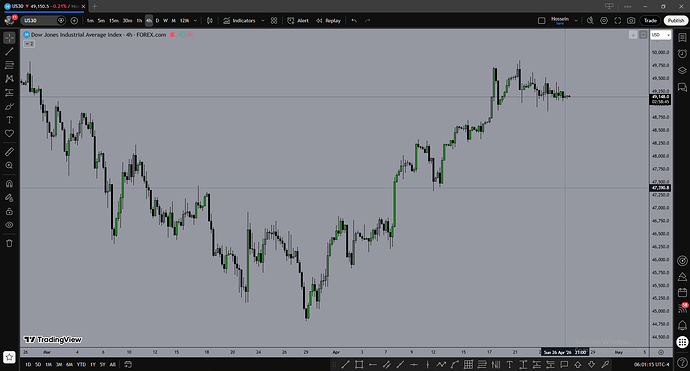Image resolution: width=690 pixels, height=371 pixels.
Task: Click the trash remove objects icon
Action: (x=9, y=243)
